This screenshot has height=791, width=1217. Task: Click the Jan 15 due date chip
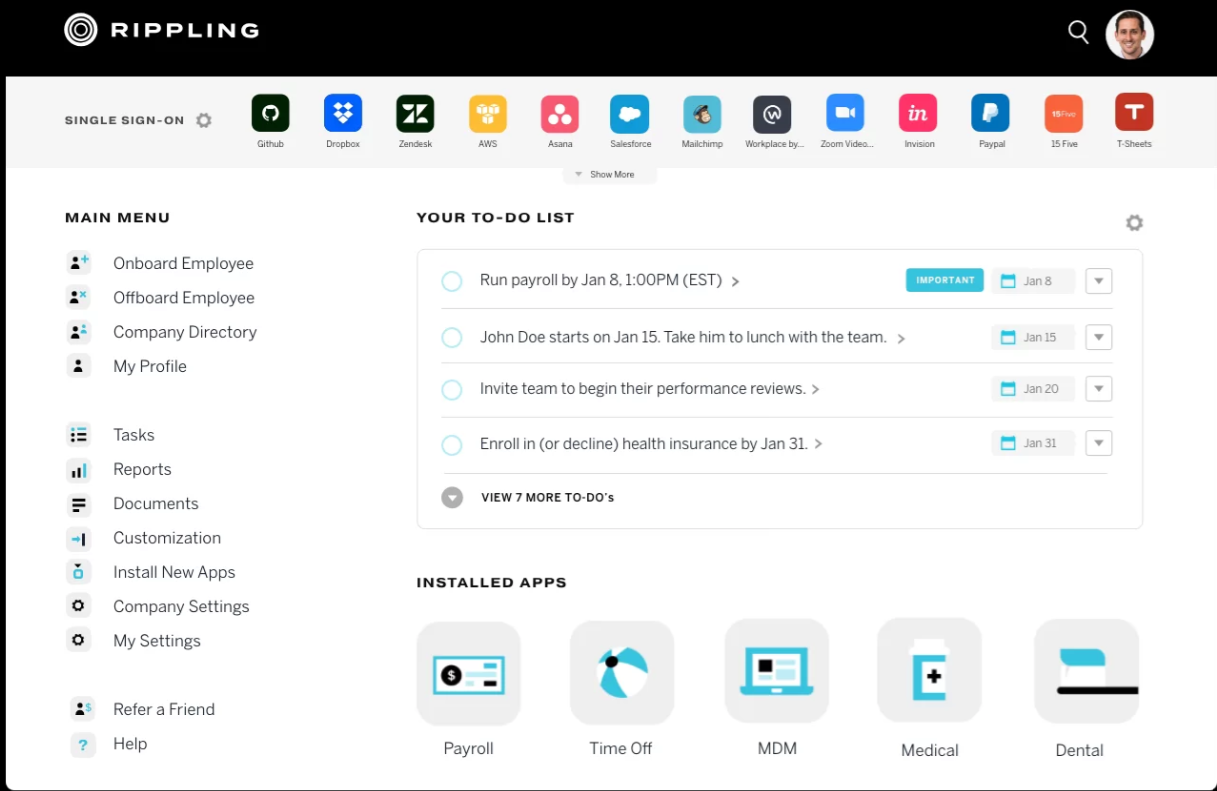coord(1033,337)
